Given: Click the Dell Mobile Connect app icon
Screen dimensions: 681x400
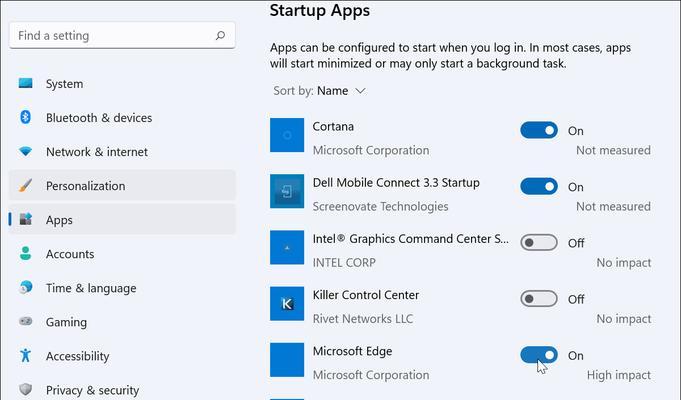Looking at the screenshot, I should [287, 191].
